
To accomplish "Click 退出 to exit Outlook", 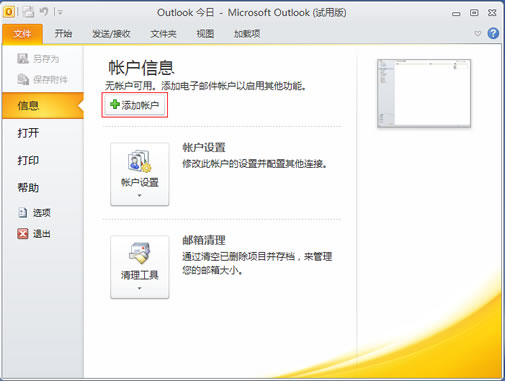I will point(34,234).
